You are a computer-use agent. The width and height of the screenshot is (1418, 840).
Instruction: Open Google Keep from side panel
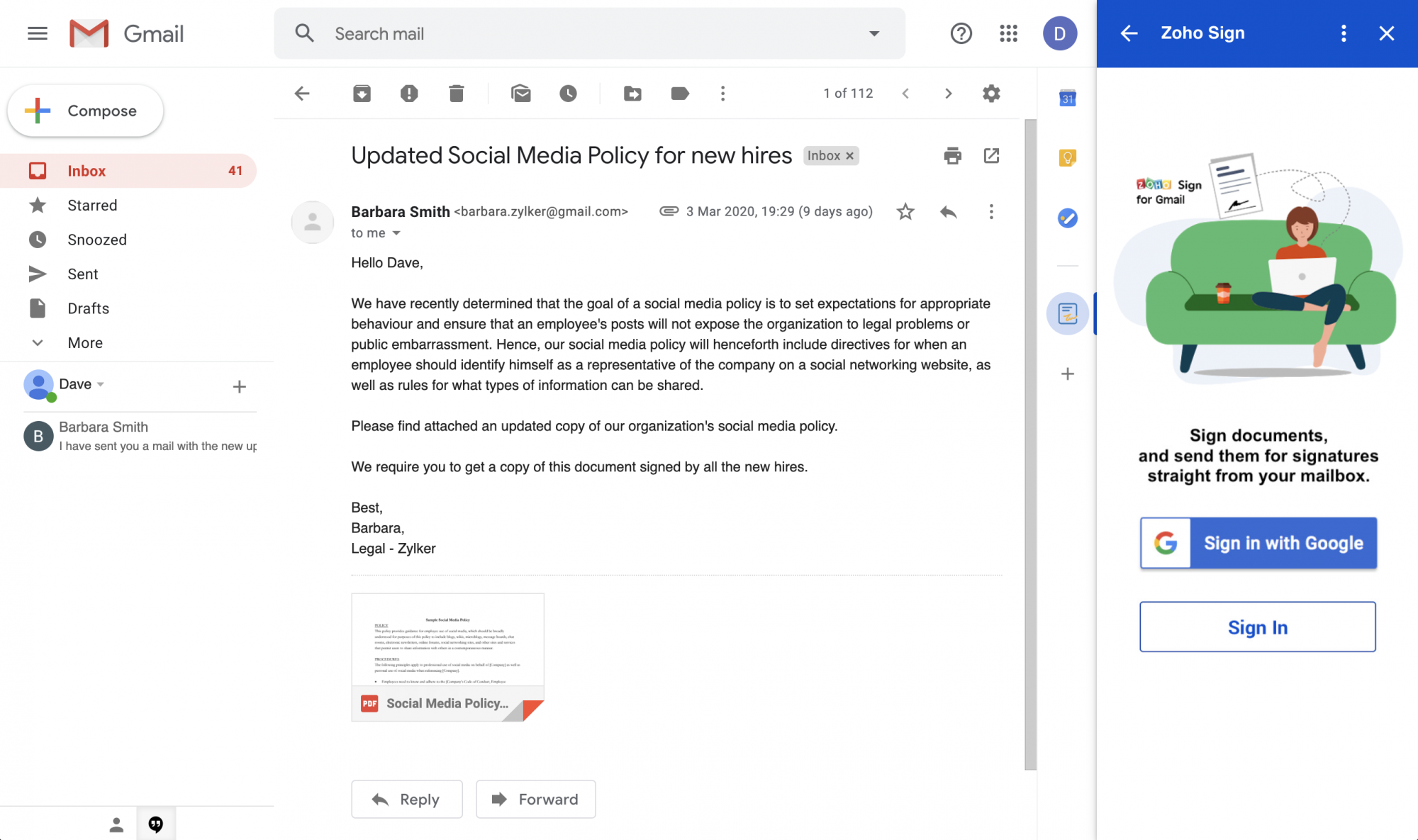pyautogui.click(x=1067, y=157)
